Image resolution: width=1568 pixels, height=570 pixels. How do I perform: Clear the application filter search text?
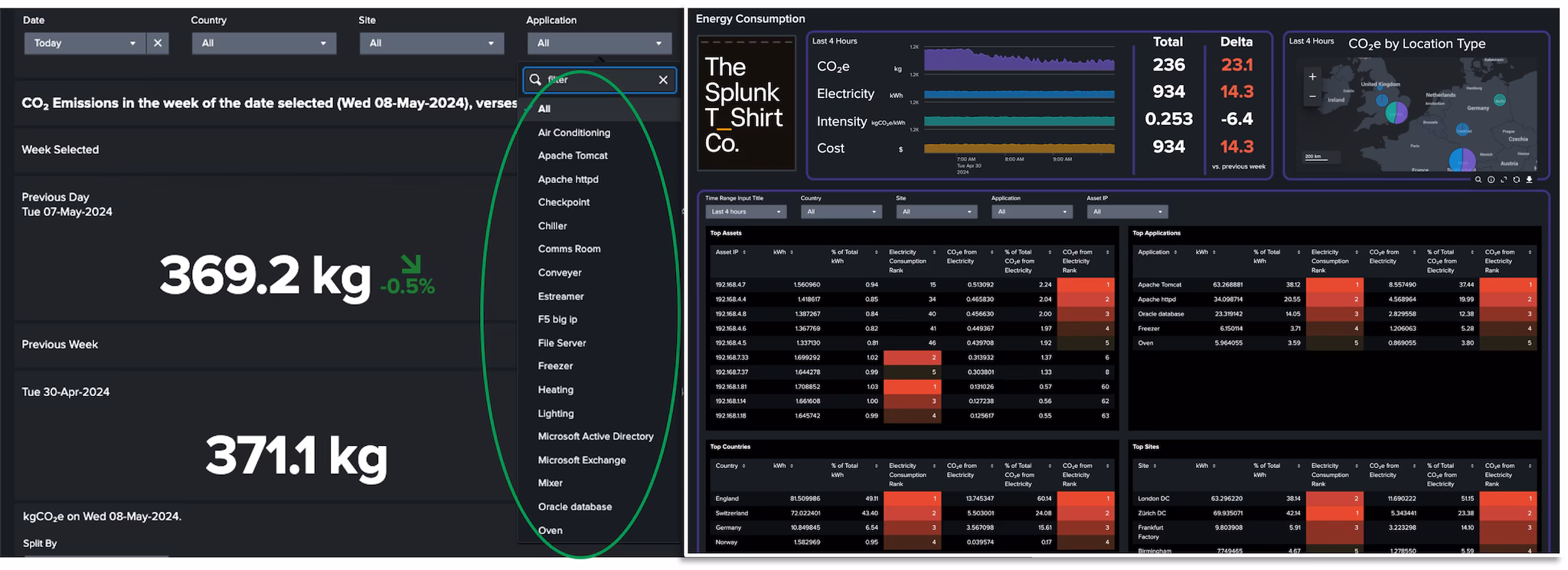(x=663, y=80)
